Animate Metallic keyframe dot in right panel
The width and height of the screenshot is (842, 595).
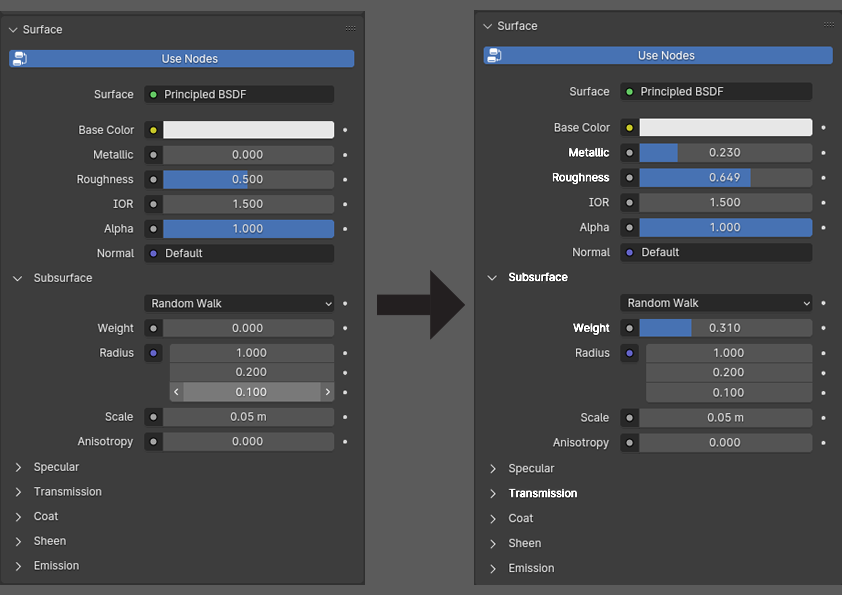[x=823, y=153]
